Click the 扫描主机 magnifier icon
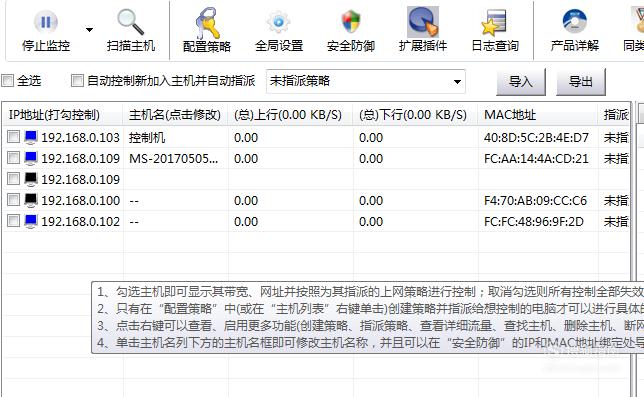This screenshot has width=644, height=397. (130, 22)
